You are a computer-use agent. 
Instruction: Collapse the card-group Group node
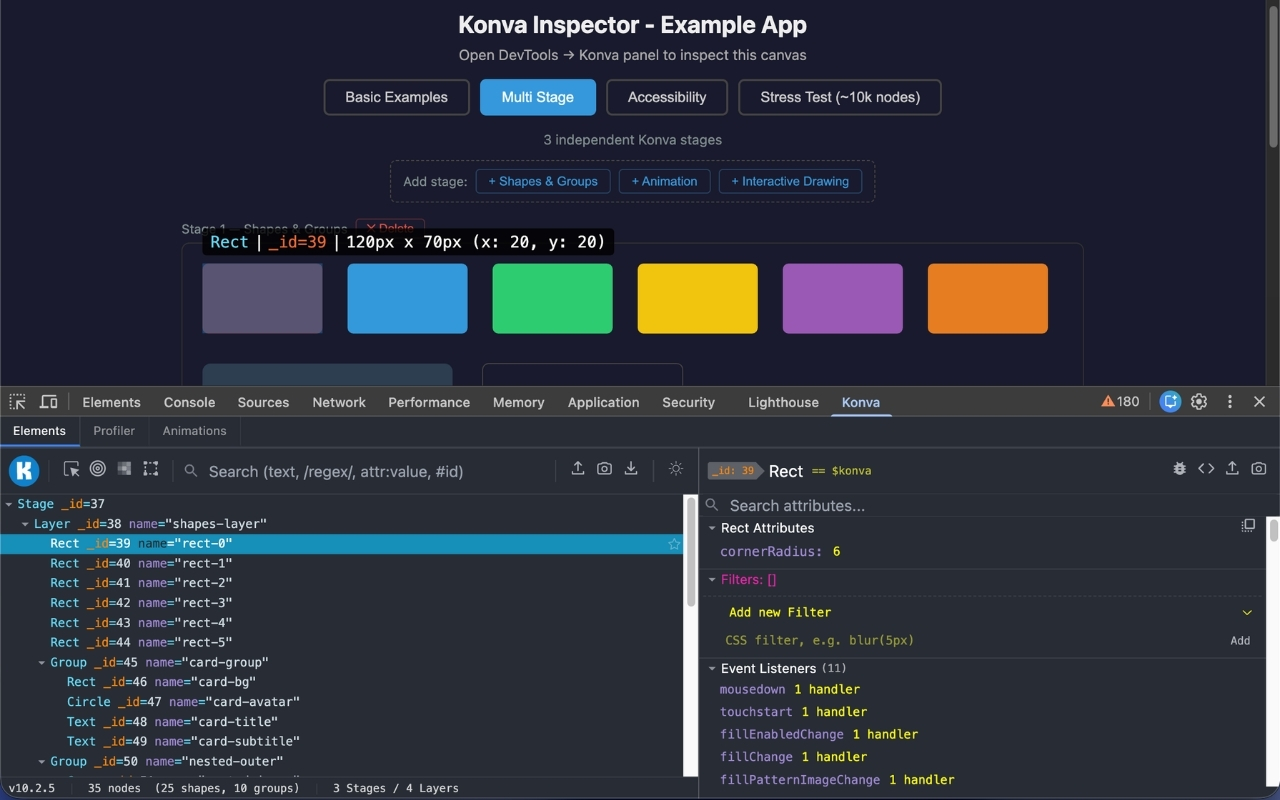click(x=42, y=663)
